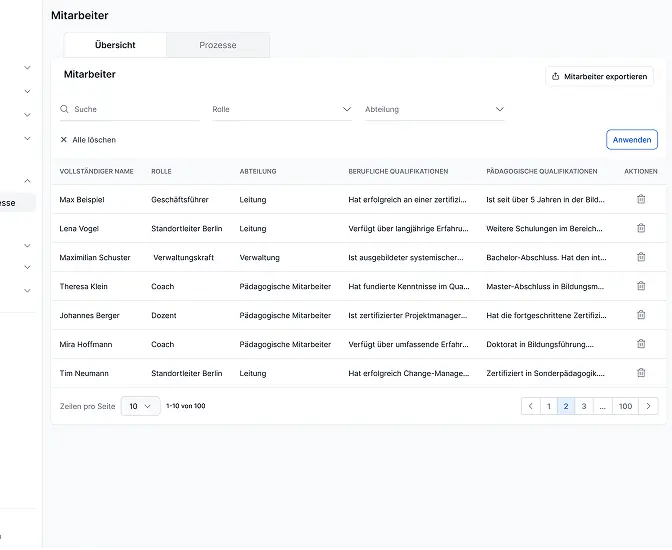Open the Rolle filter dropdown

282,109
